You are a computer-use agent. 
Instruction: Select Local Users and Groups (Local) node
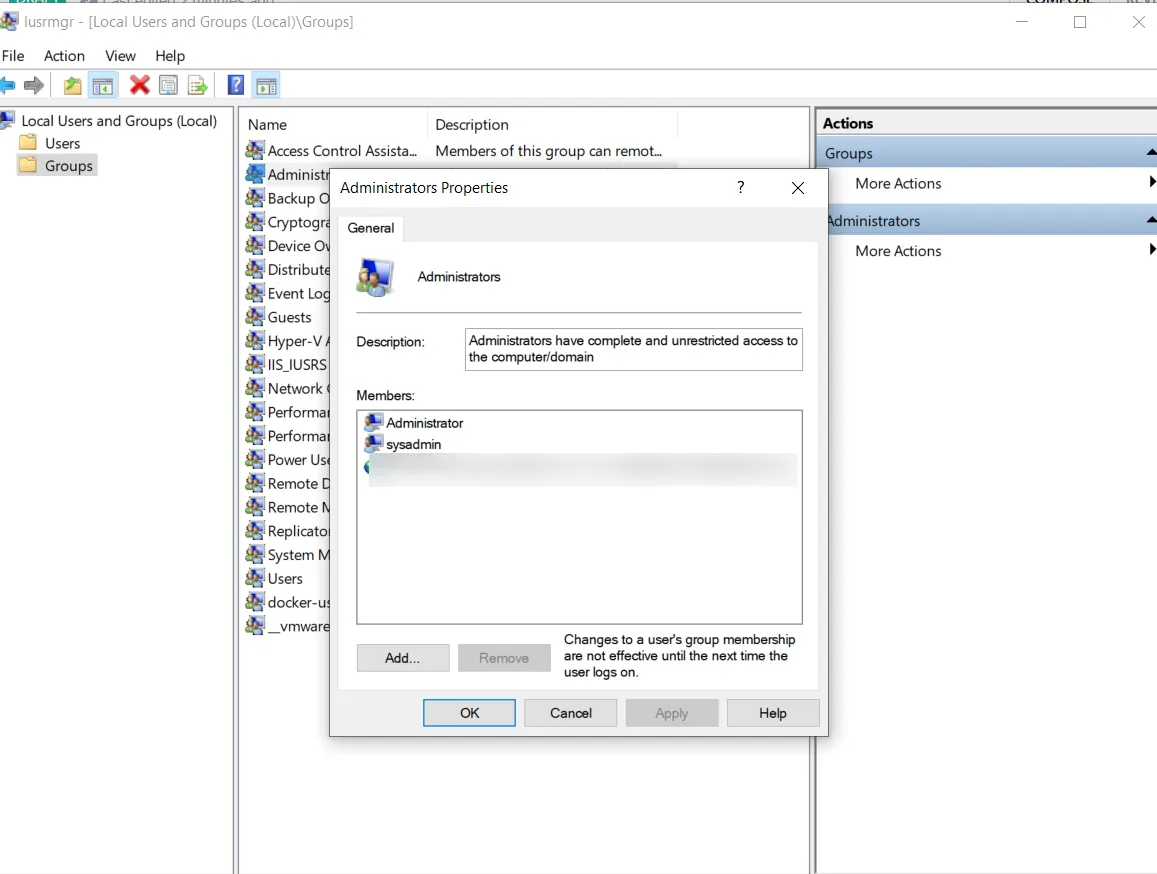(x=119, y=121)
